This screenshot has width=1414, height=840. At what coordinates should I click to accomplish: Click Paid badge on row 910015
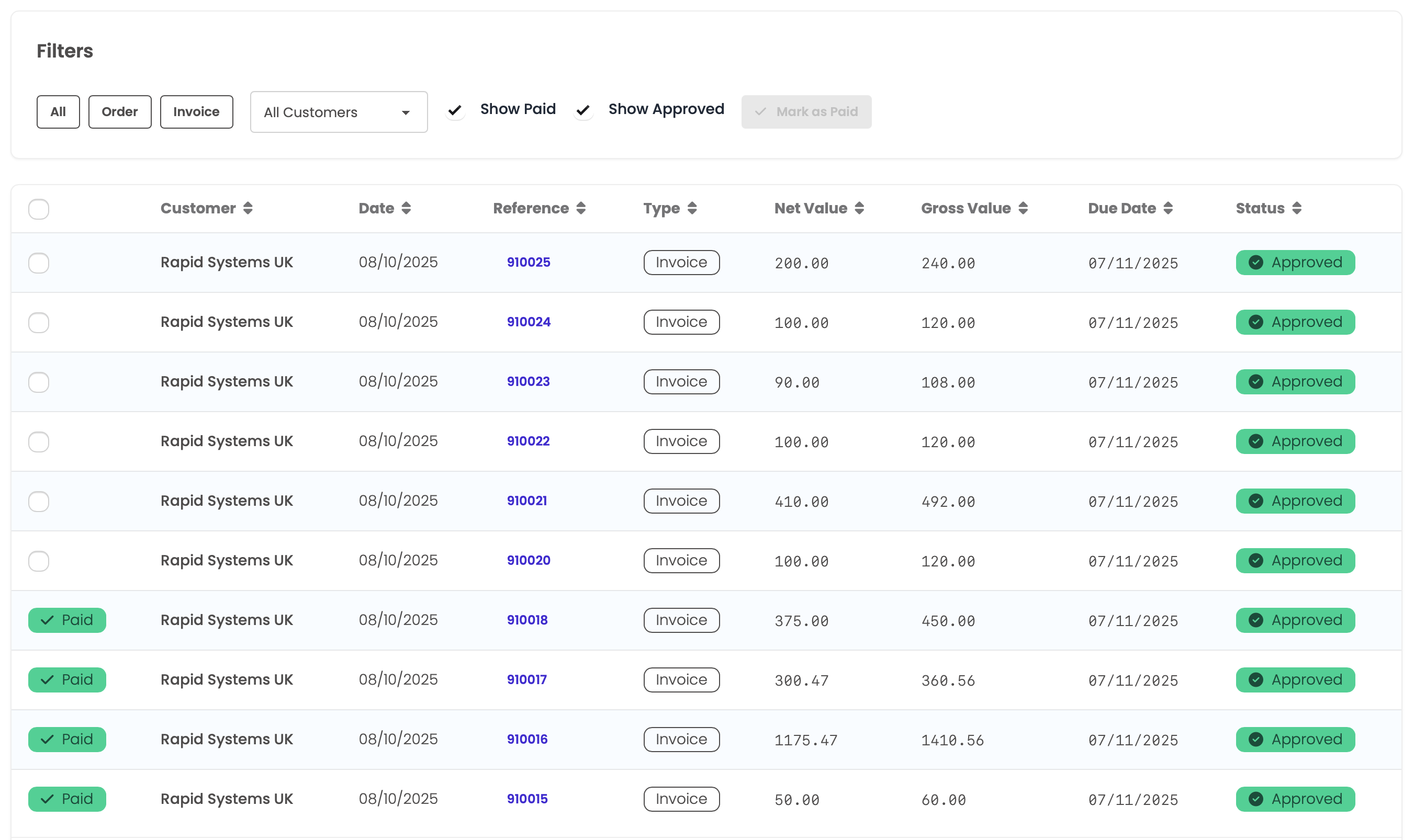68,799
